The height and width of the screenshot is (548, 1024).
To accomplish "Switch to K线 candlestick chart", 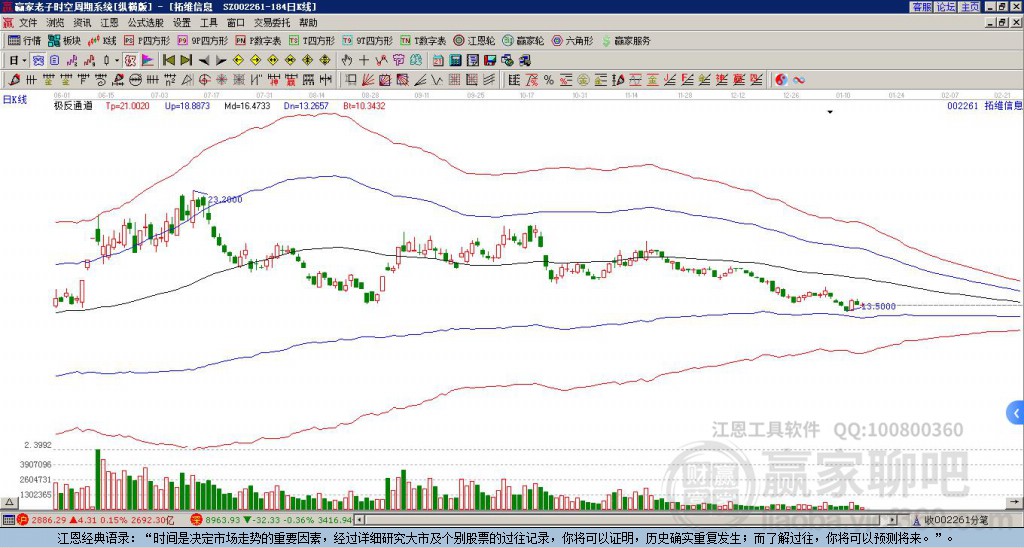I will 102,40.
